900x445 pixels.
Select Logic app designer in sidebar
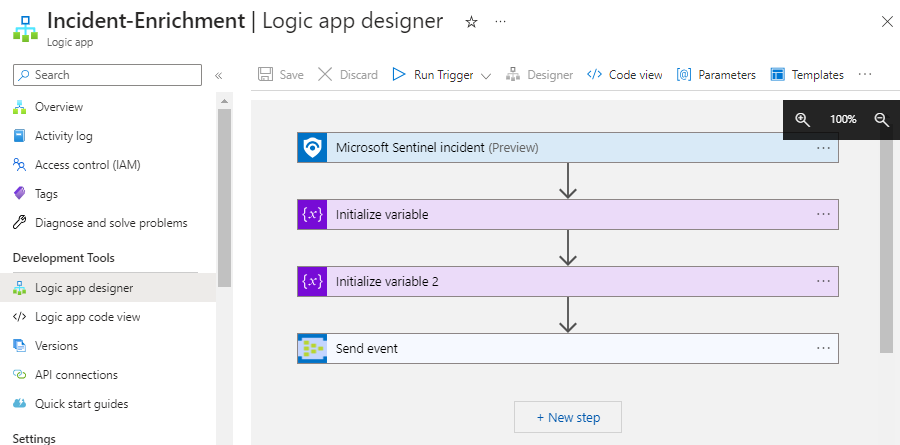point(108,288)
